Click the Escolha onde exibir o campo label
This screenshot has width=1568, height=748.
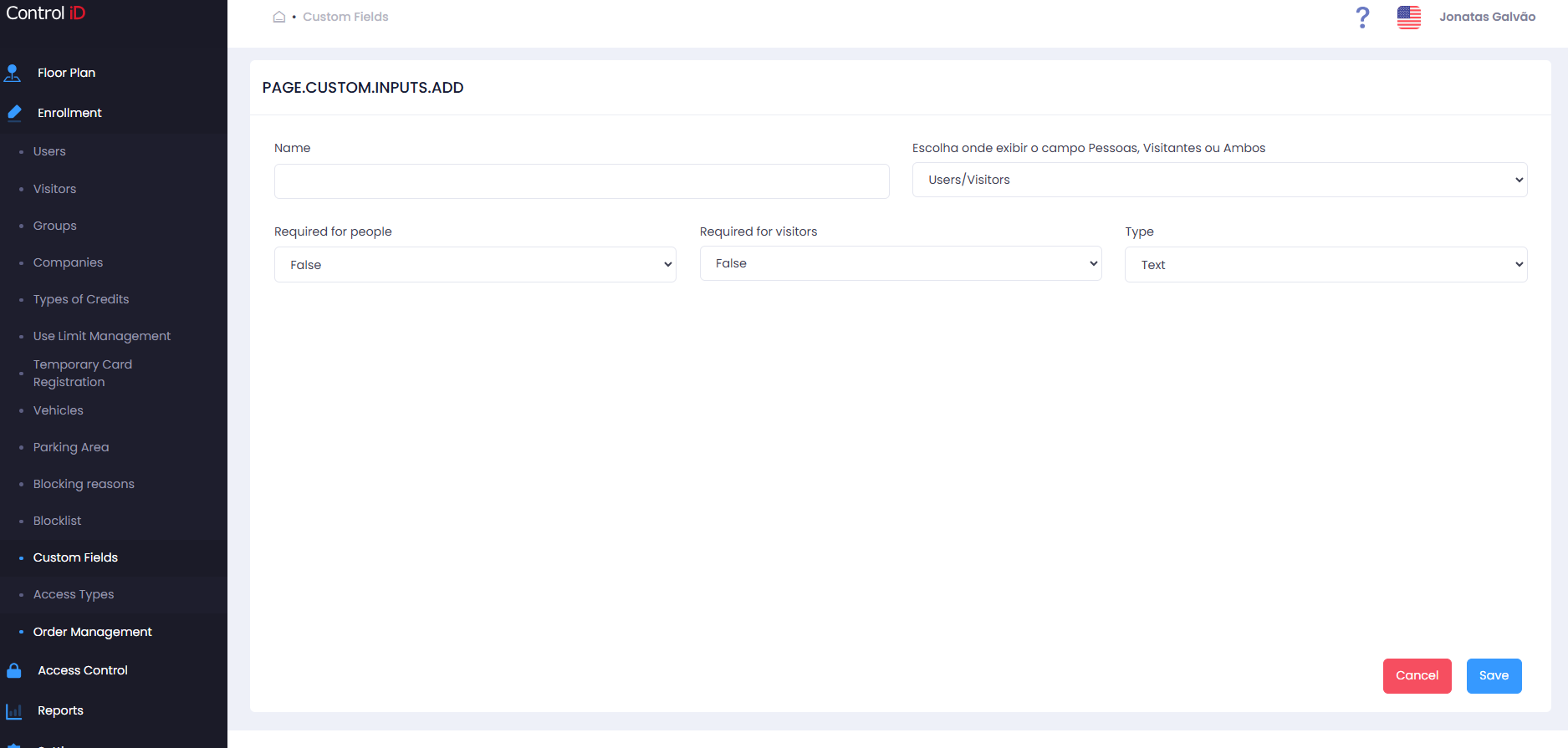tap(1089, 148)
